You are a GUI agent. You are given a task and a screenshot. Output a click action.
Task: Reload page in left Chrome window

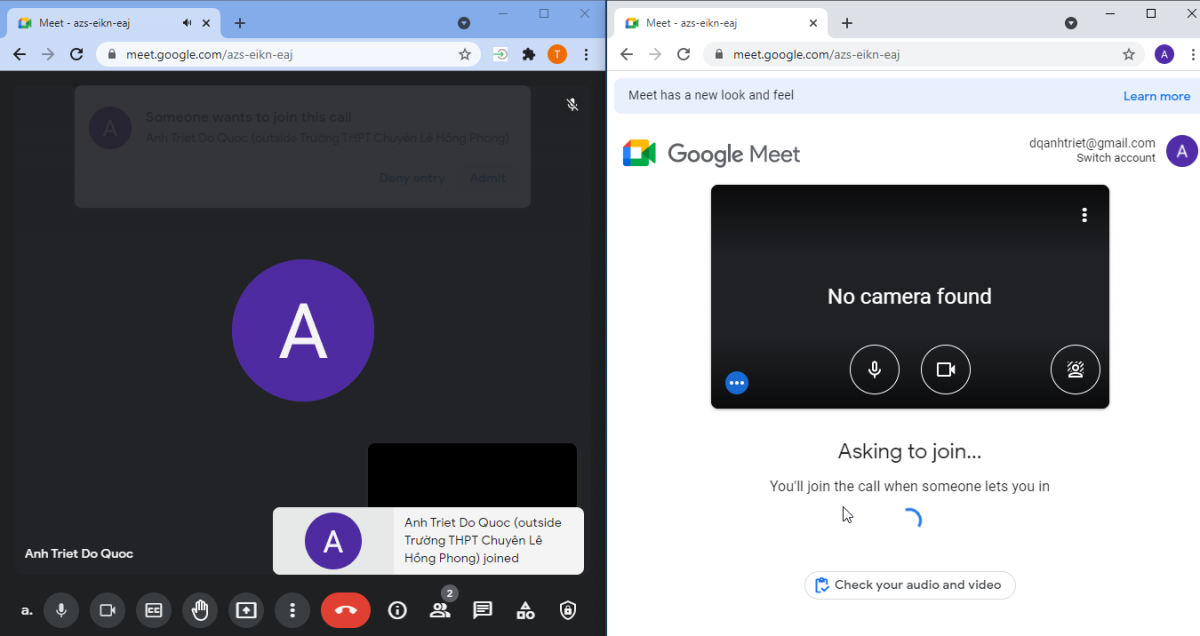(x=76, y=55)
